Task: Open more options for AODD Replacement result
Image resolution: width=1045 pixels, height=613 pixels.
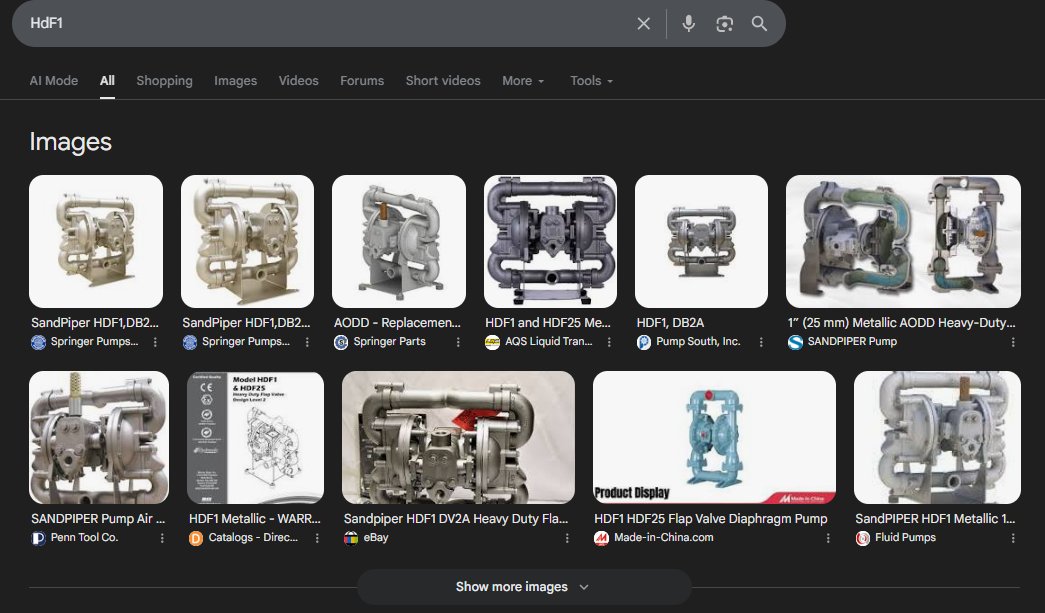Action: (458, 342)
